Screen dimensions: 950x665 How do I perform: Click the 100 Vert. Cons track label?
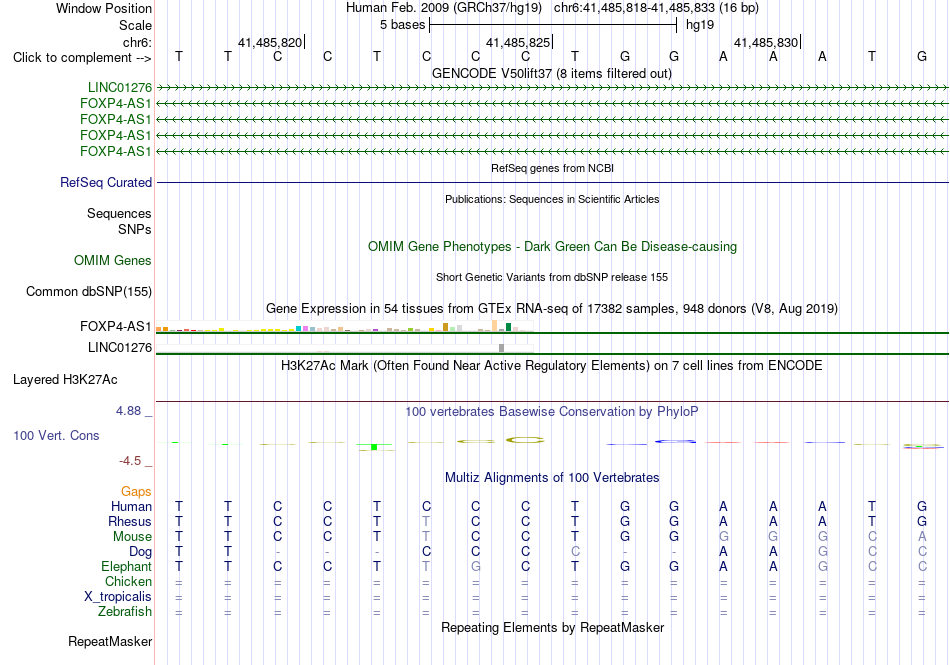pos(56,435)
